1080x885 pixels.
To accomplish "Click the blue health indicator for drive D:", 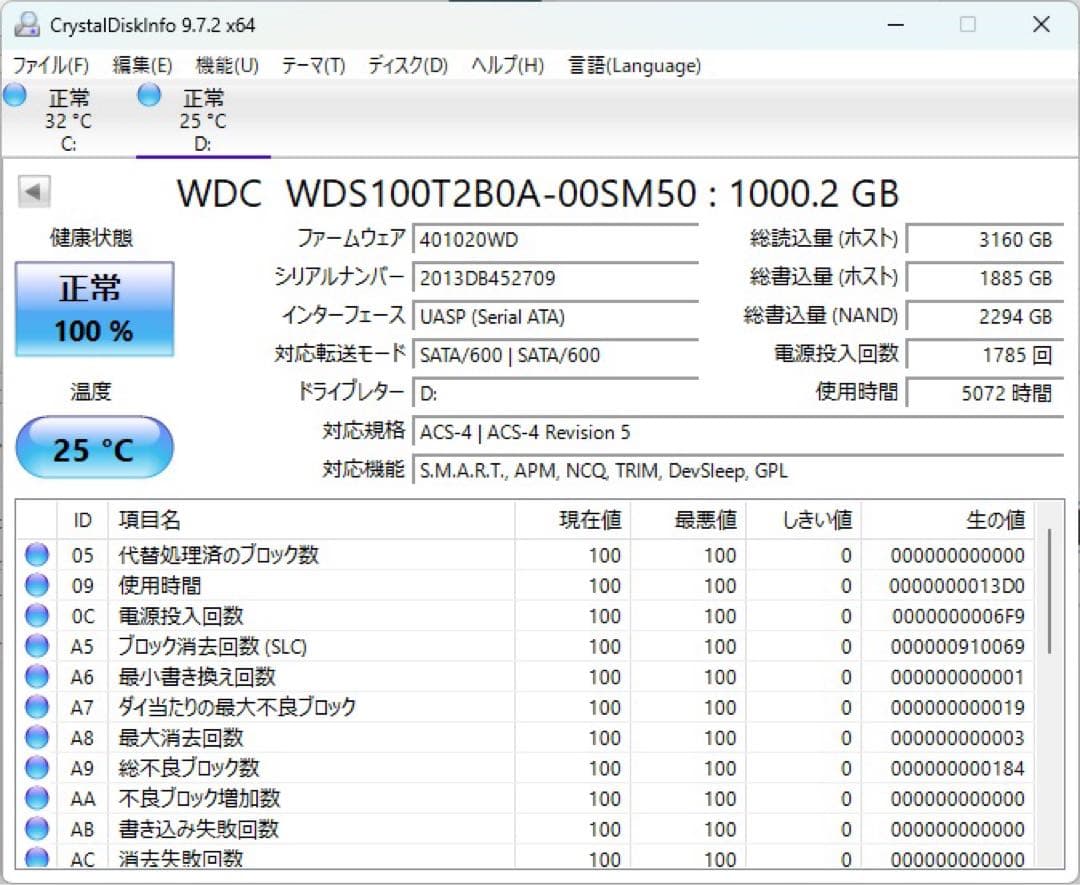I will tap(148, 94).
